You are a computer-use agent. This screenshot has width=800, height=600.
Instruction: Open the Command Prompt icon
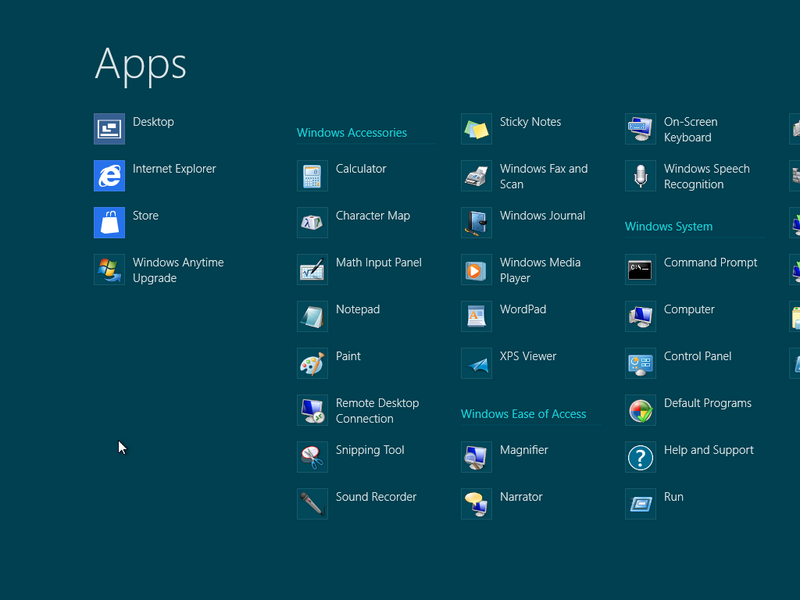[640, 270]
